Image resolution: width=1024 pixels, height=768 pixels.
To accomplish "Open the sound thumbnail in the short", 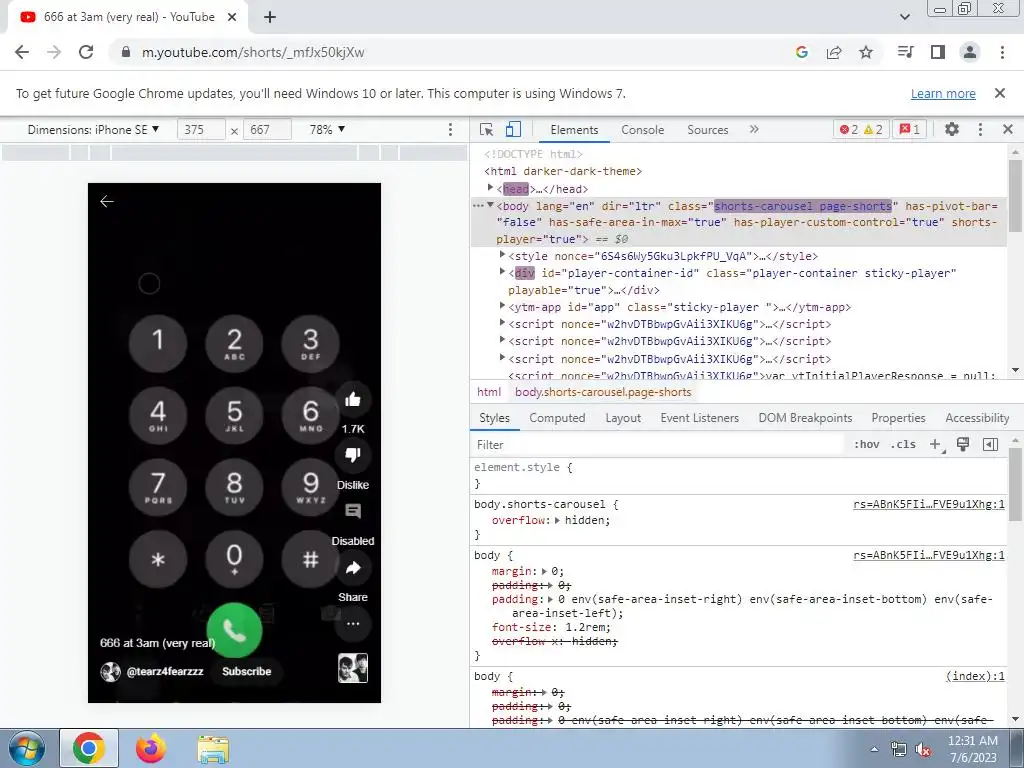I will [353, 668].
